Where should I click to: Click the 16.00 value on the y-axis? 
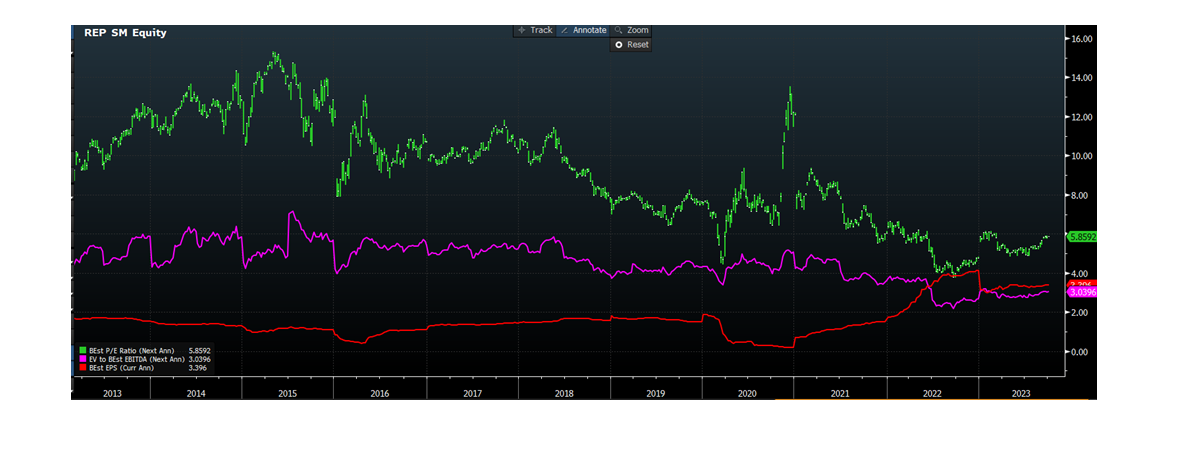click(1081, 39)
